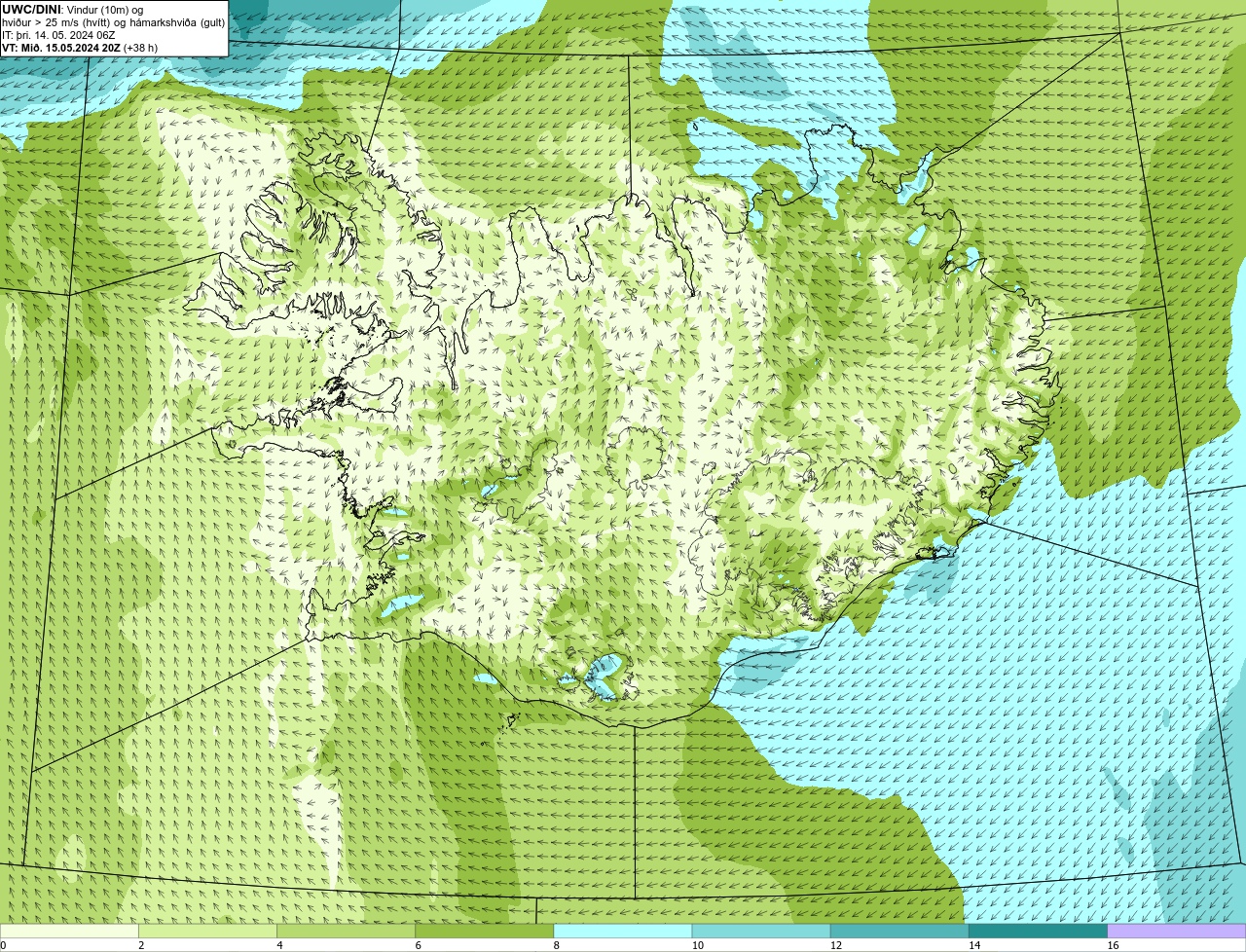Image resolution: width=1246 pixels, height=952 pixels.
Task: Click the 4–6 m/s green legend swatch
Action: coord(347,931)
